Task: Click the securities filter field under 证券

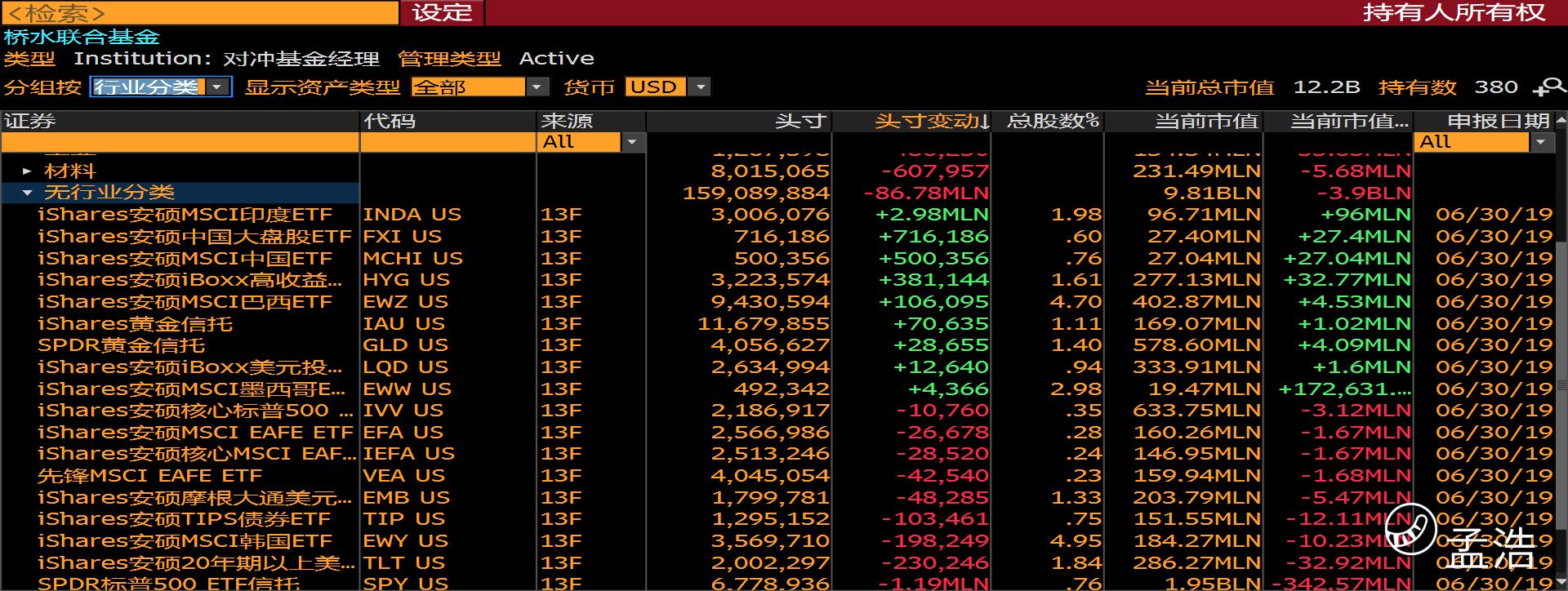Action: (180, 142)
